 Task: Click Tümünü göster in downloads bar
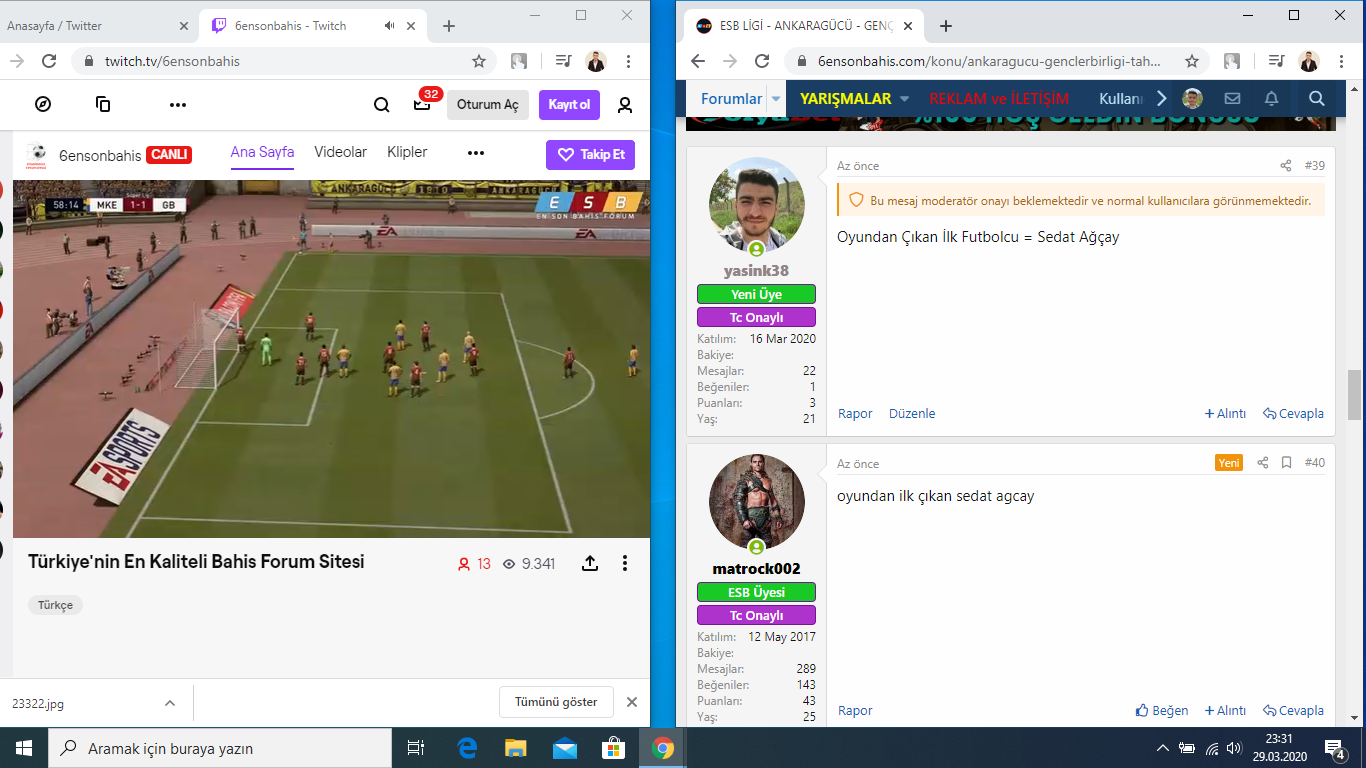coord(556,702)
